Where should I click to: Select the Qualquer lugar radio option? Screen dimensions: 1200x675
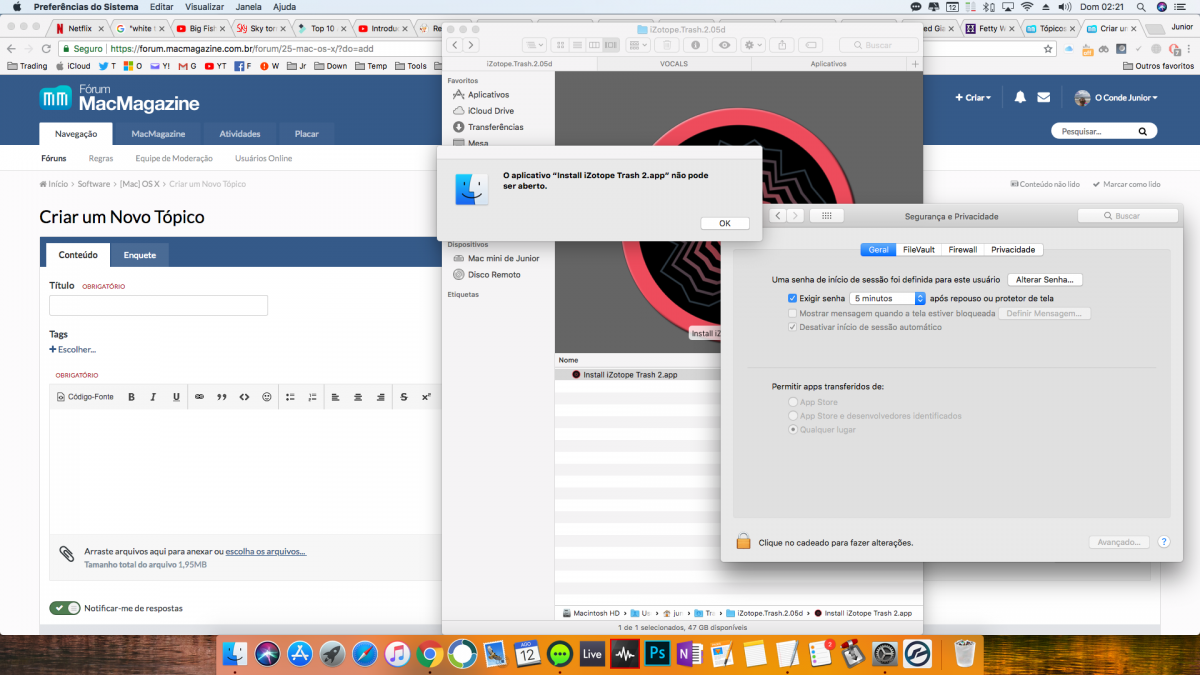[x=793, y=430]
